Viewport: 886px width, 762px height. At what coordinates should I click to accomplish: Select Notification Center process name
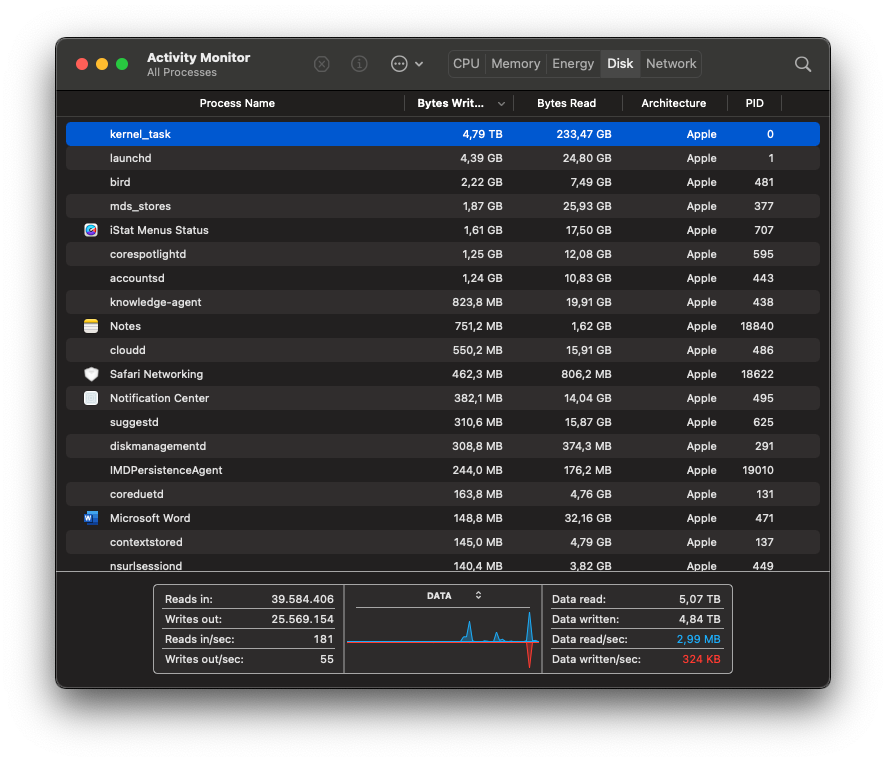click(x=159, y=398)
